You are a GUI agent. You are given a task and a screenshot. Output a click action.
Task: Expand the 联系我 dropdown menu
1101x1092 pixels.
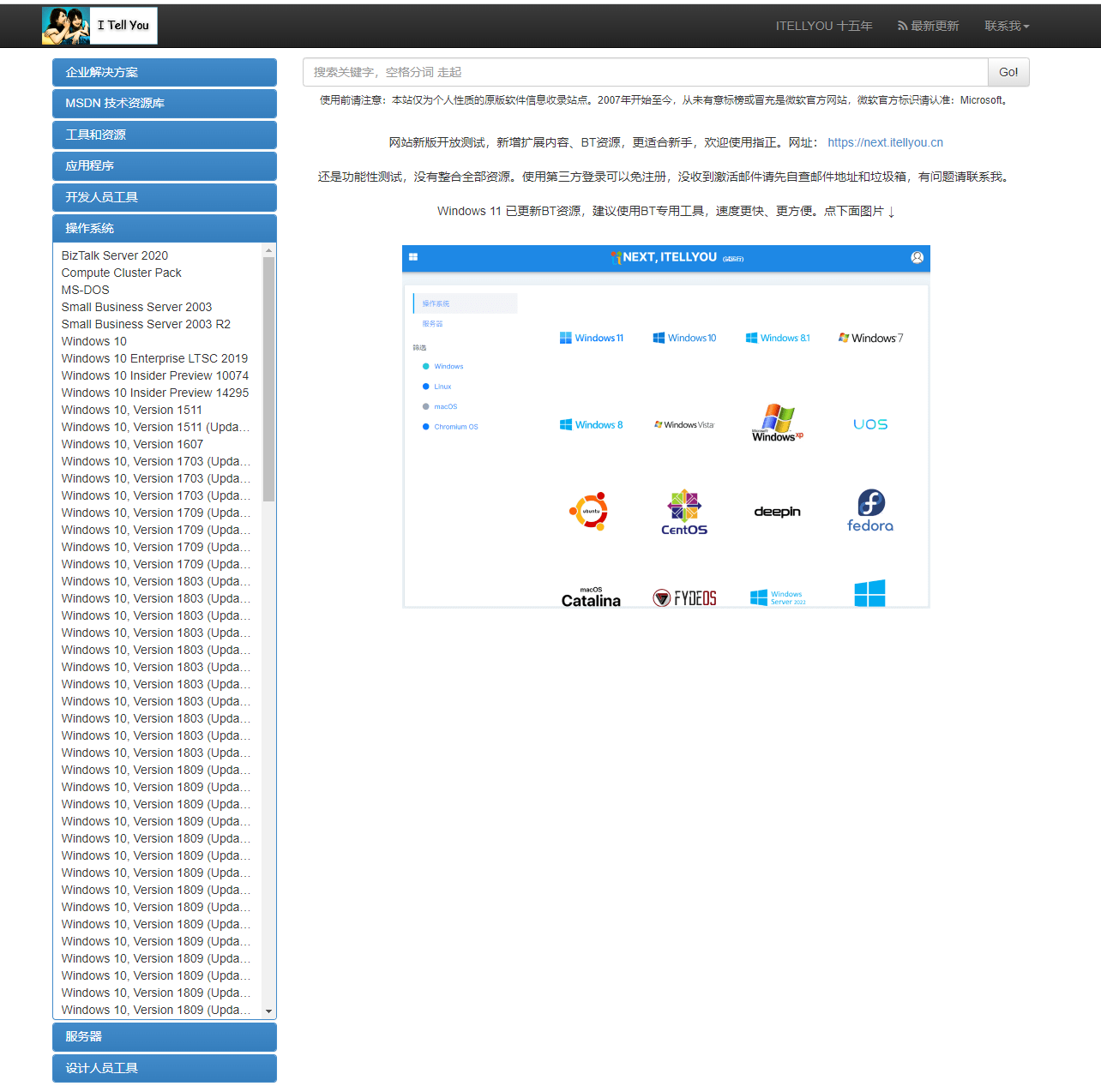(1007, 26)
